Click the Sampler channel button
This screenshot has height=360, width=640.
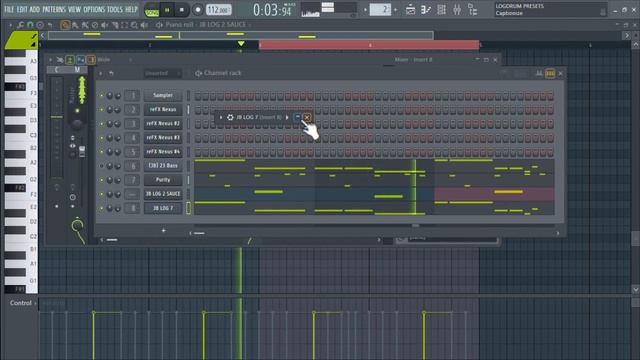click(163, 95)
